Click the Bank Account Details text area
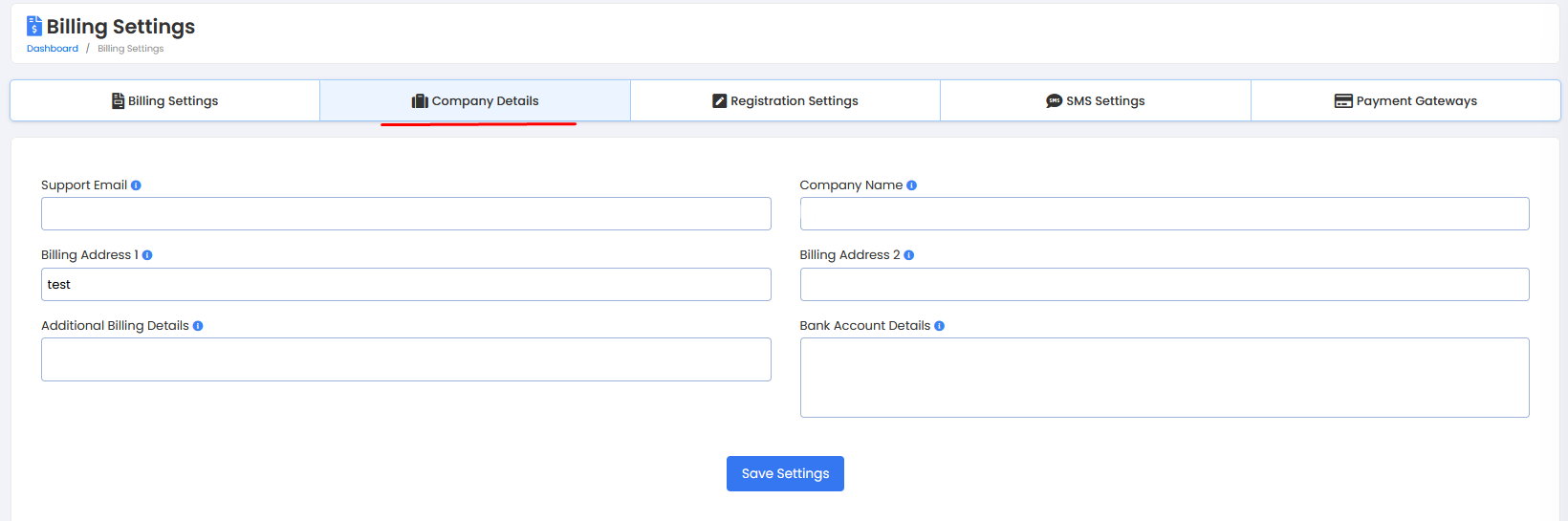This screenshot has height=521, width=1568. coord(1164,378)
